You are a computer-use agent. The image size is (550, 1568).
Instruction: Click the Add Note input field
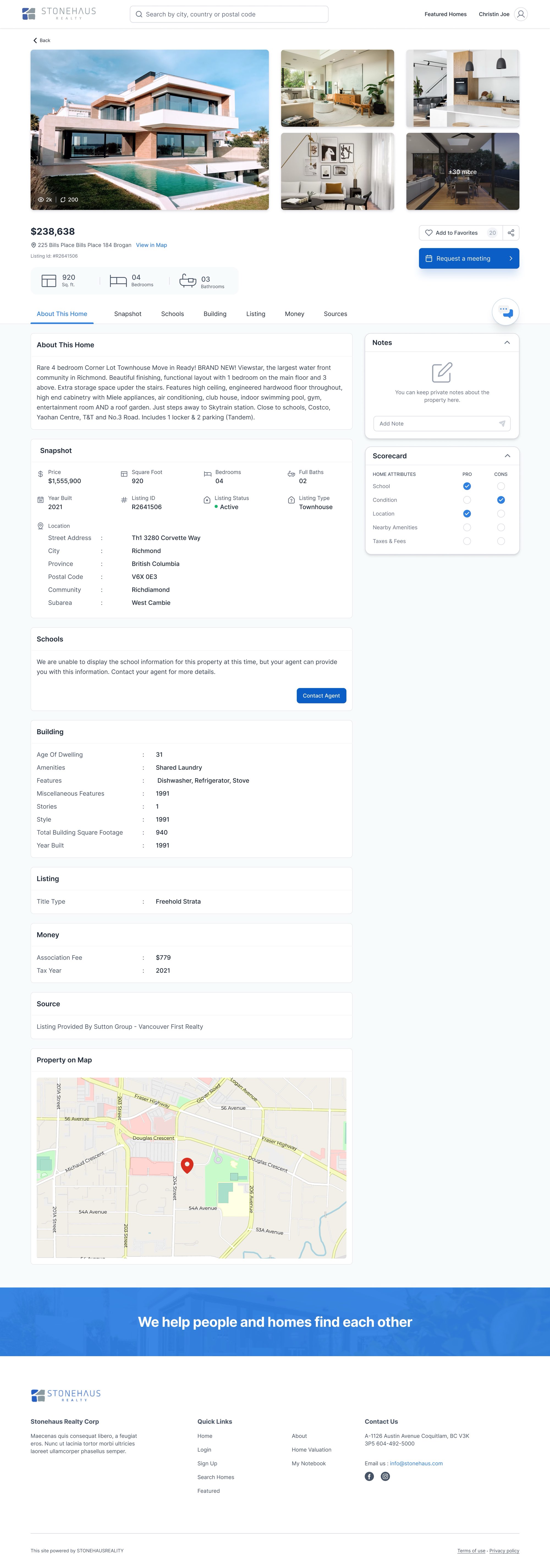[442, 424]
